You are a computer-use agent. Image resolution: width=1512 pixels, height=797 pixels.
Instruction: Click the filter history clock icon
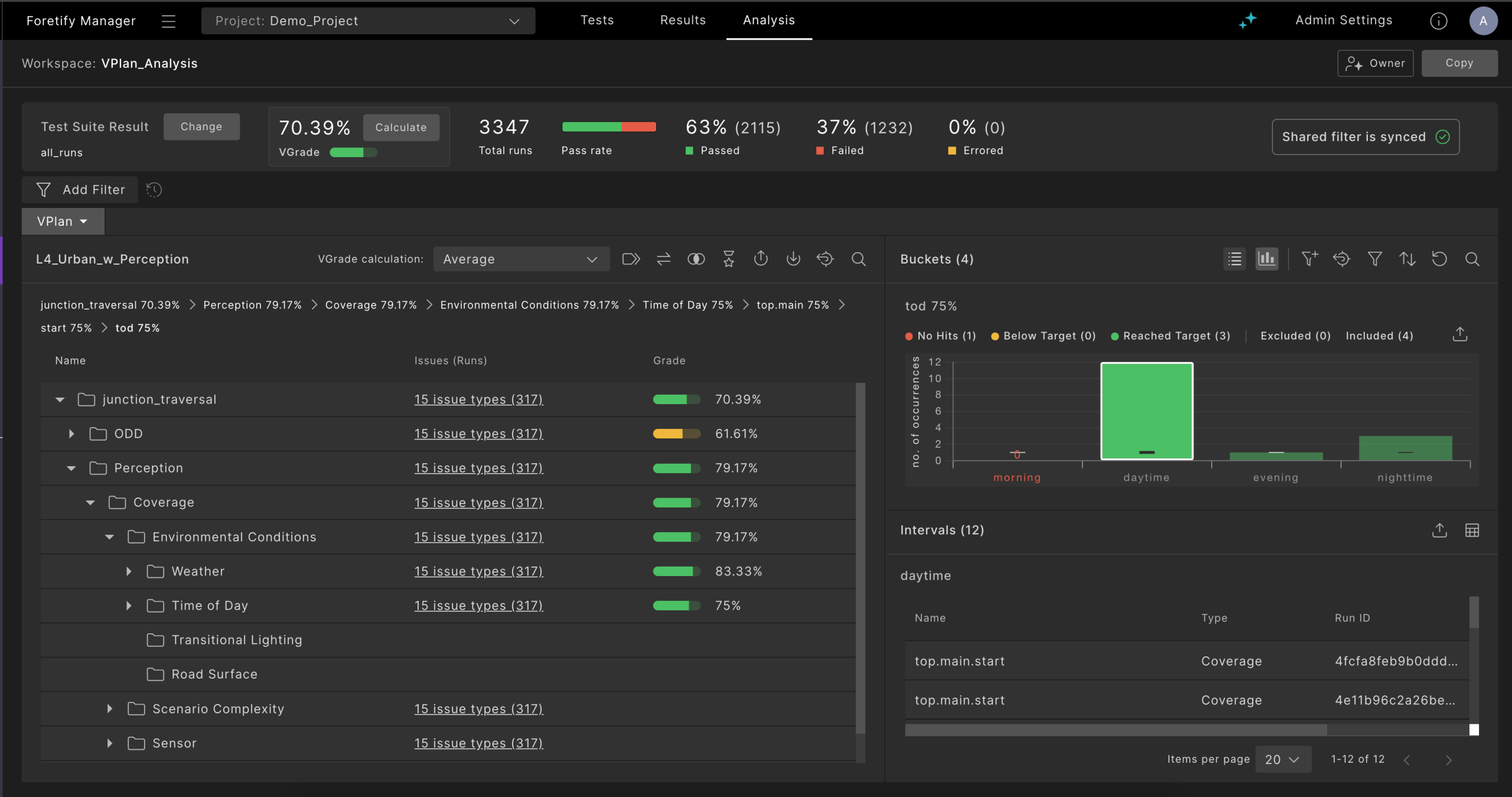pyautogui.click(x=154, y=190)
